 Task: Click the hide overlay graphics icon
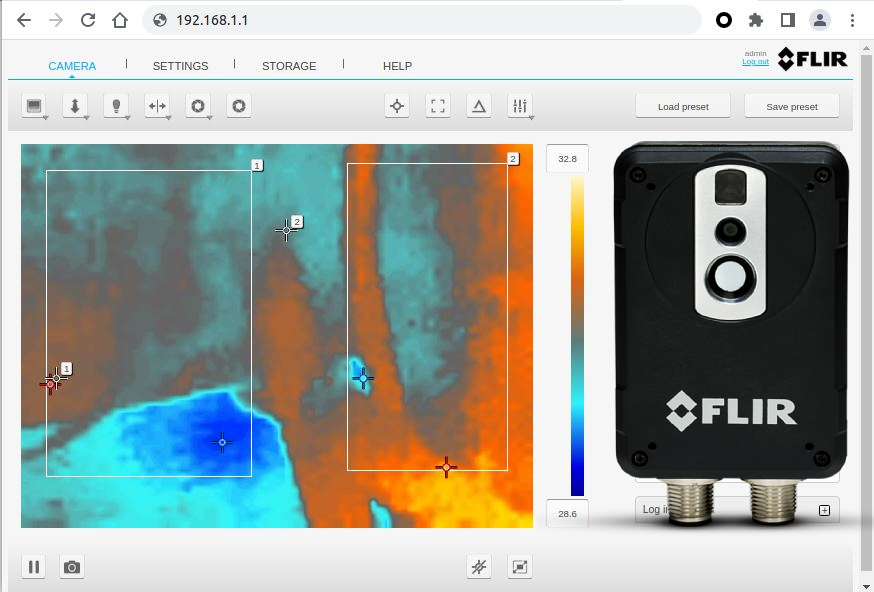click(x=479, y=567)
